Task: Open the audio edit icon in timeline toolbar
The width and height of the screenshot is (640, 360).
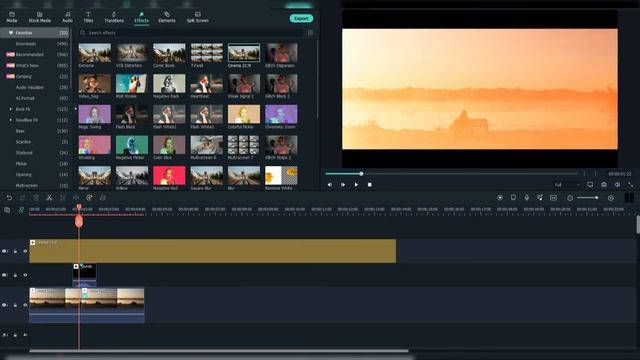Action: tap(102, 198)
